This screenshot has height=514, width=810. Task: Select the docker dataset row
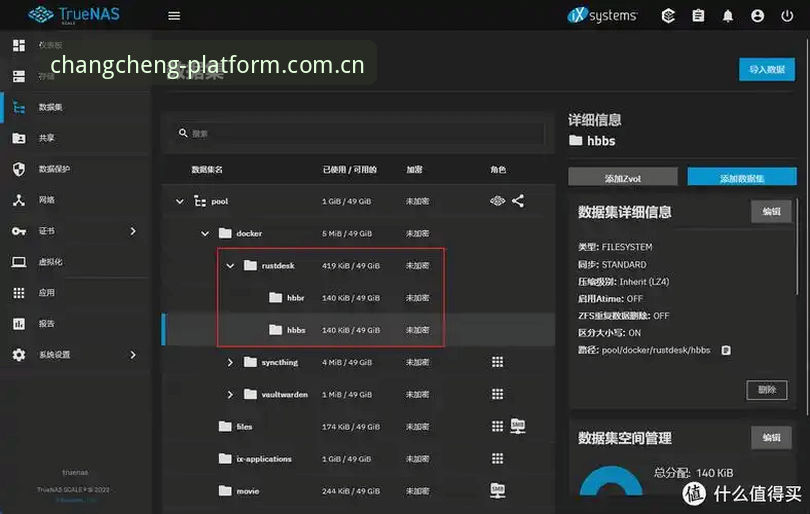tap(359, 233)
